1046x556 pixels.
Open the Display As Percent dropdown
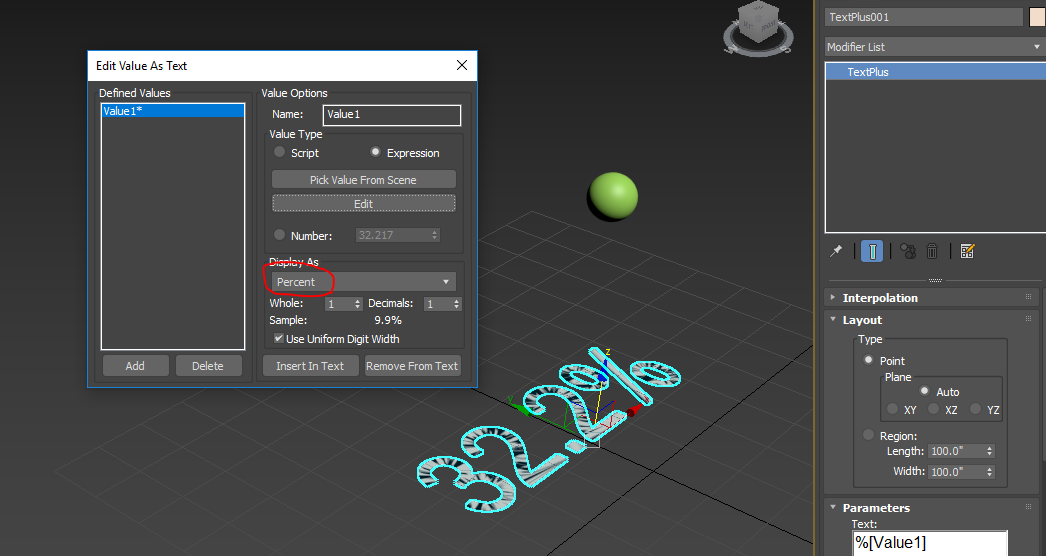coord(364,282)
